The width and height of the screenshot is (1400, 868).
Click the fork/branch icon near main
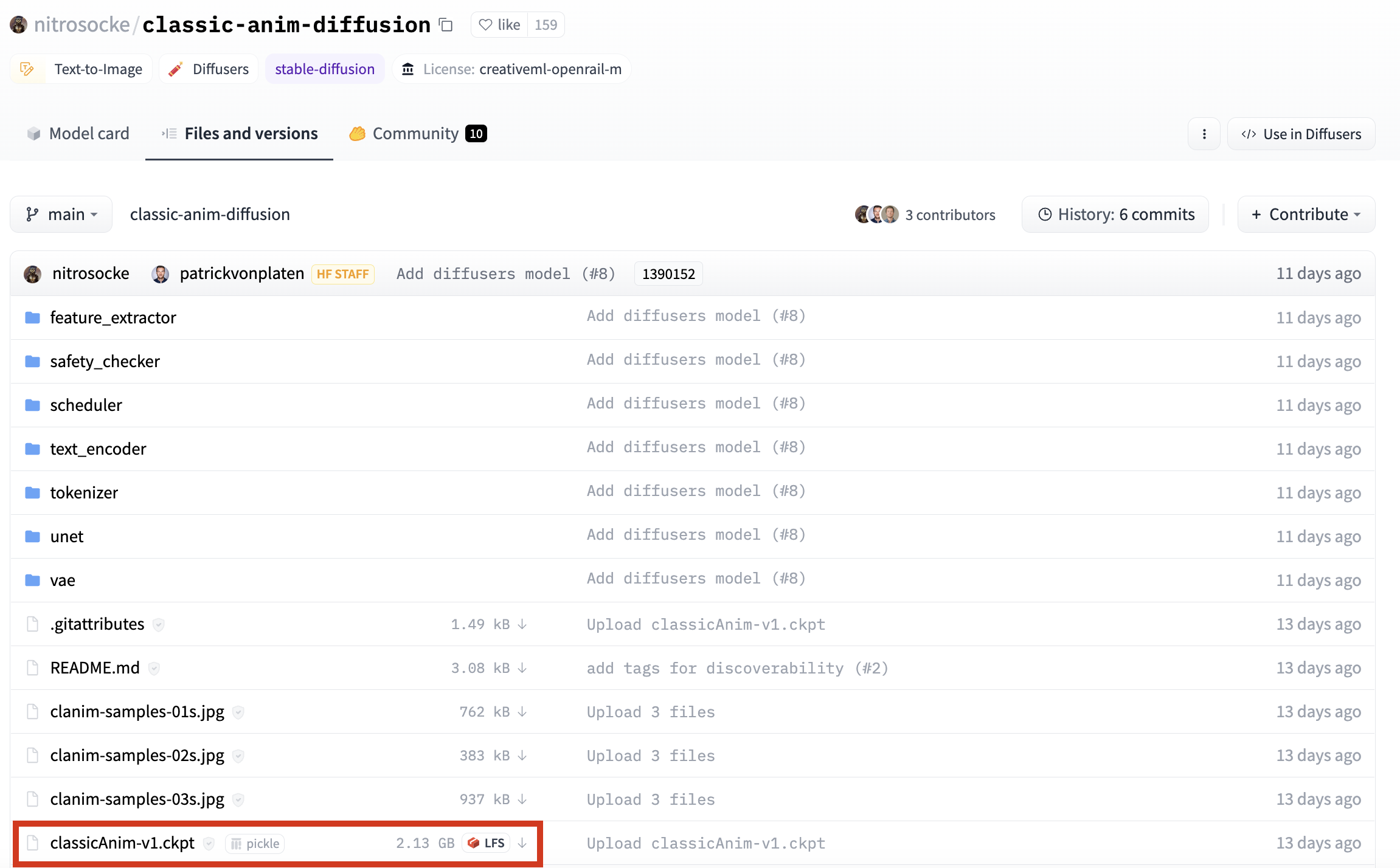pos(33,214)
